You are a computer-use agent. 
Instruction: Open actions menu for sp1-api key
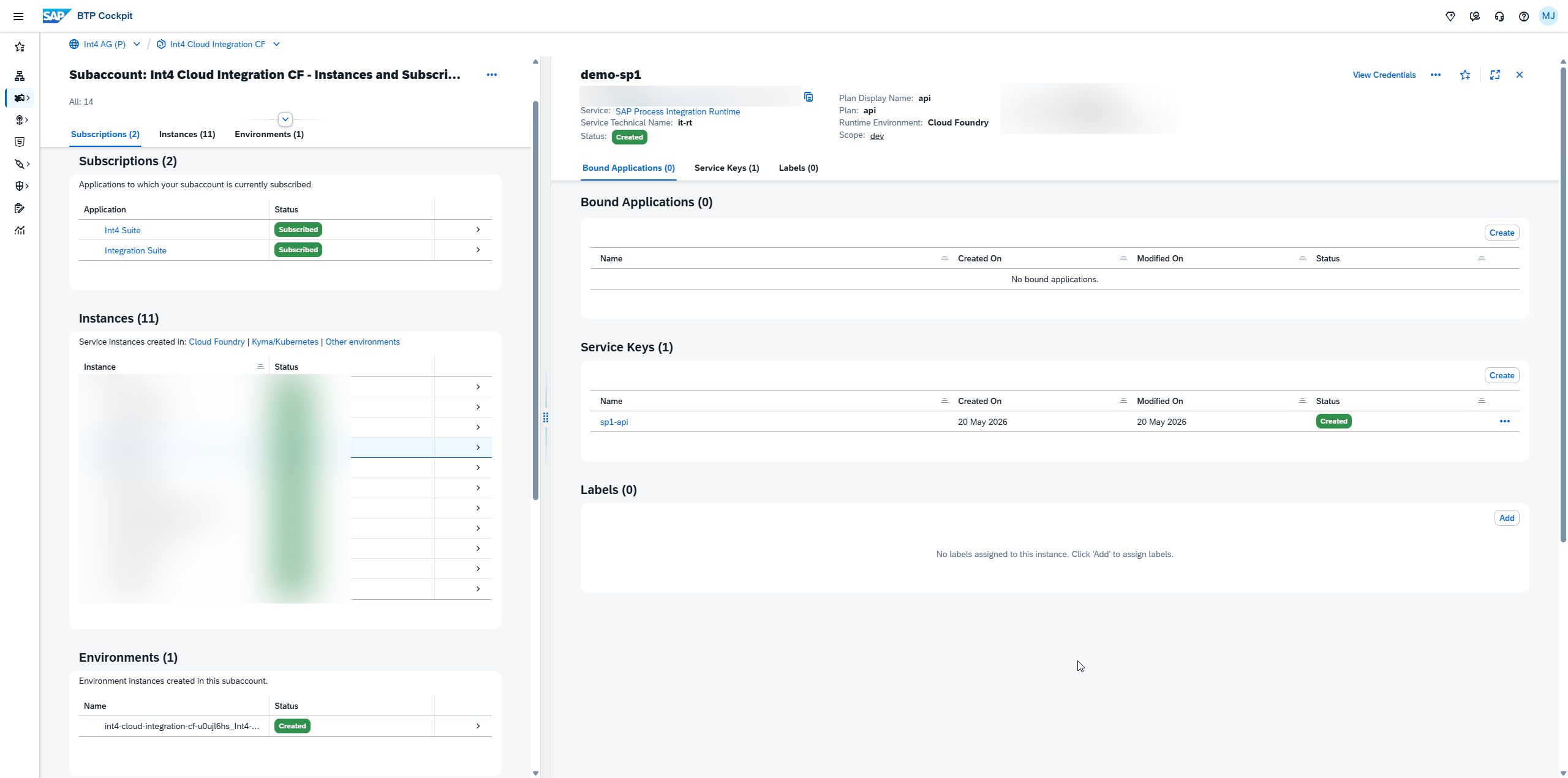[1505, 421]
